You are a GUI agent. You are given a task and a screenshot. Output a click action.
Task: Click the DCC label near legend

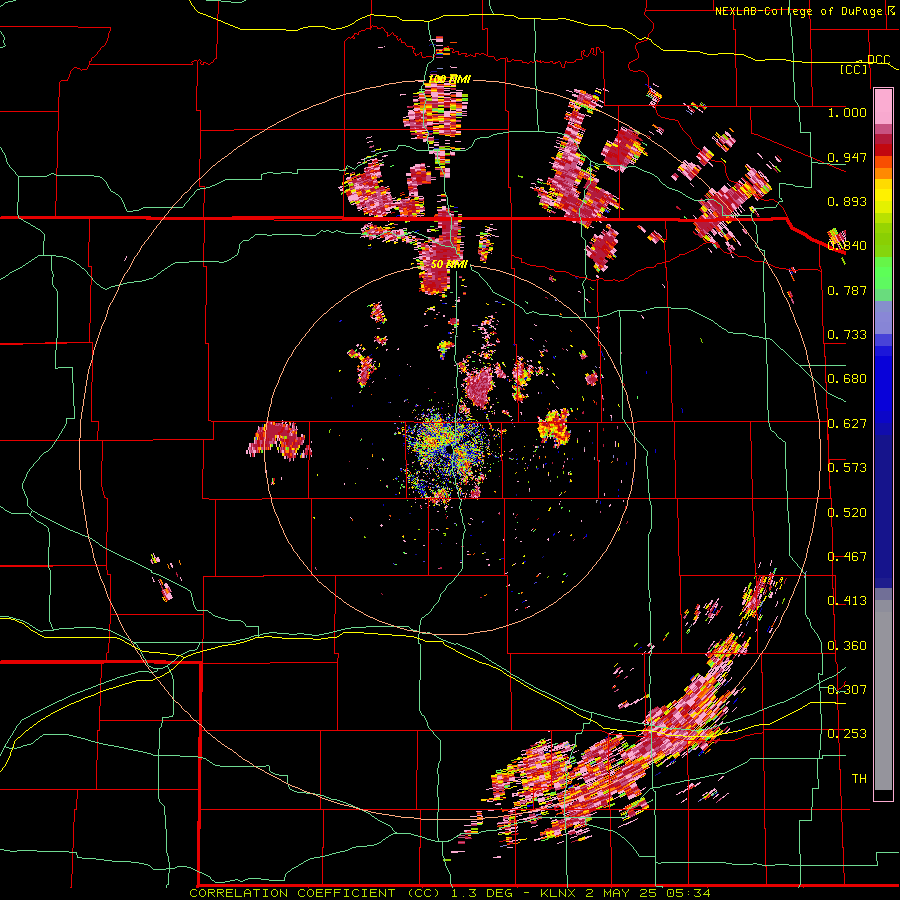tap(878, 60)
